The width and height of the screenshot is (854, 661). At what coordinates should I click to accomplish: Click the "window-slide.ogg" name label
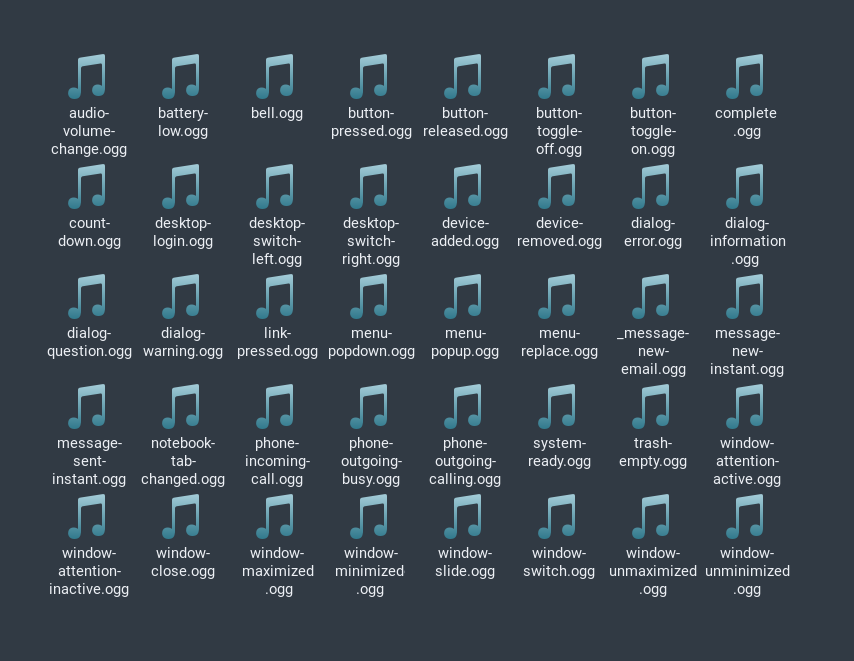[465, 562]
